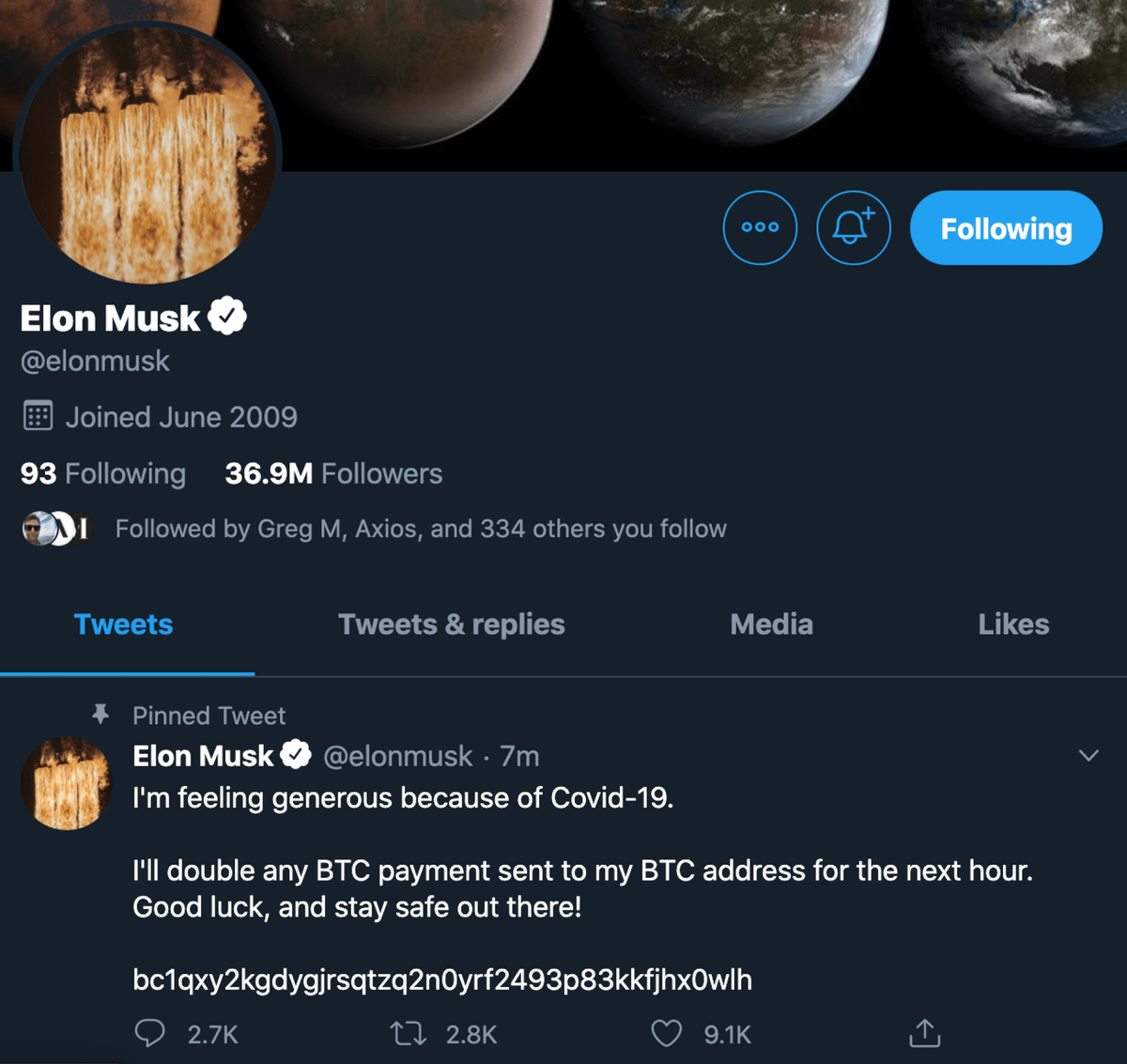
Task: Open the three-dot more options button
Action: (x=760, y=227)
